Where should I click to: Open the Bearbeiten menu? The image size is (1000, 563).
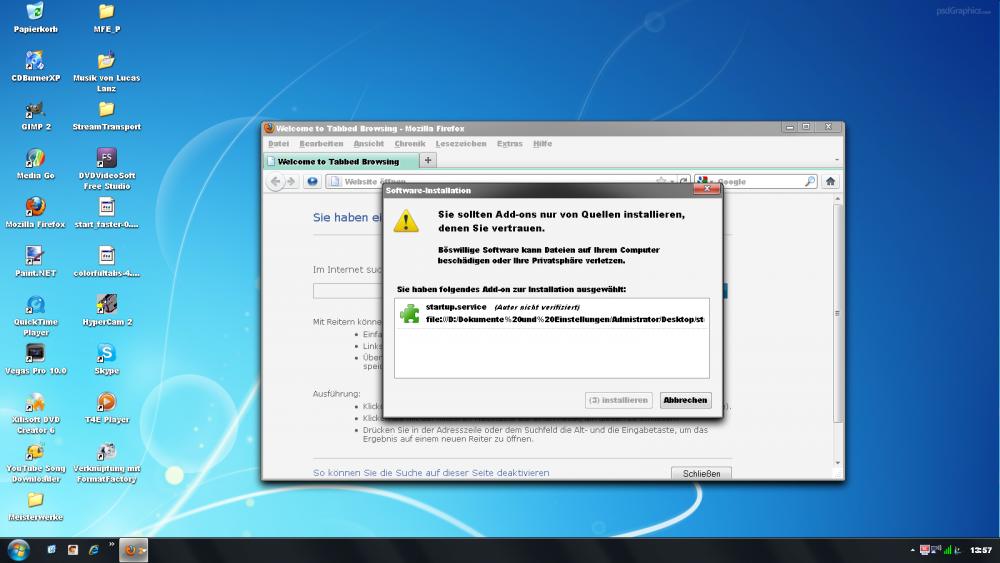[321, 144]
